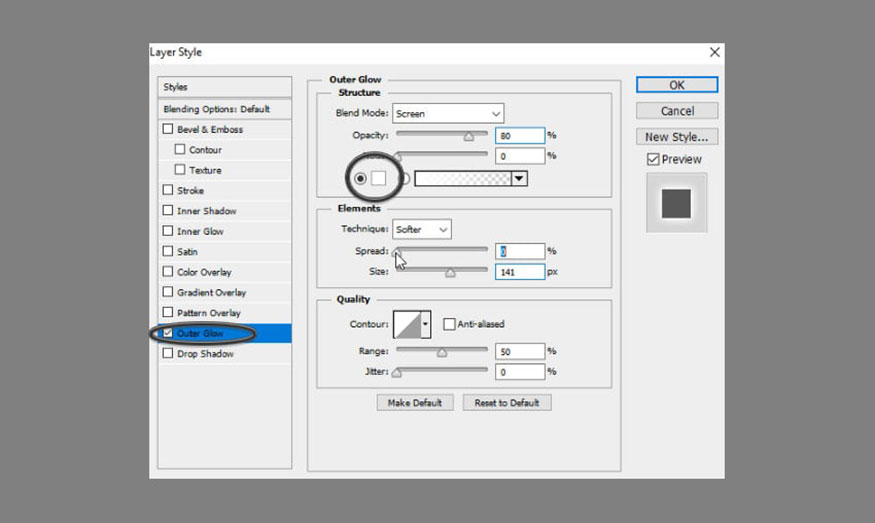Screen dimensions: 875x523
Task: Click the New Style... button
Action: click(x=677, y=137)
